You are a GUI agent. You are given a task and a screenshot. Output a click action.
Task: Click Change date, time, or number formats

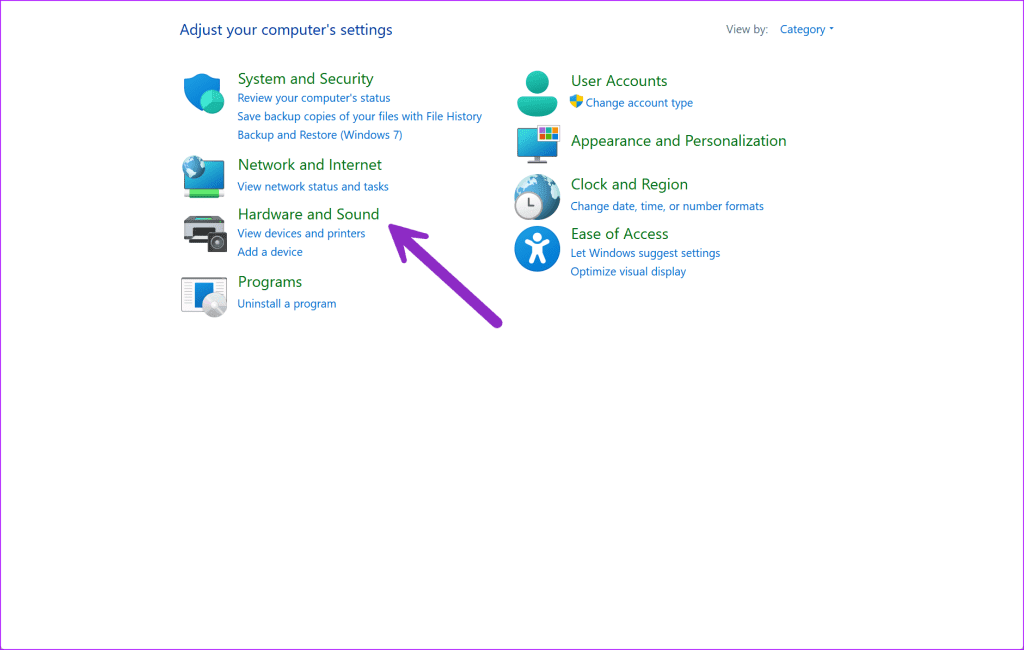tap(668, 206)
